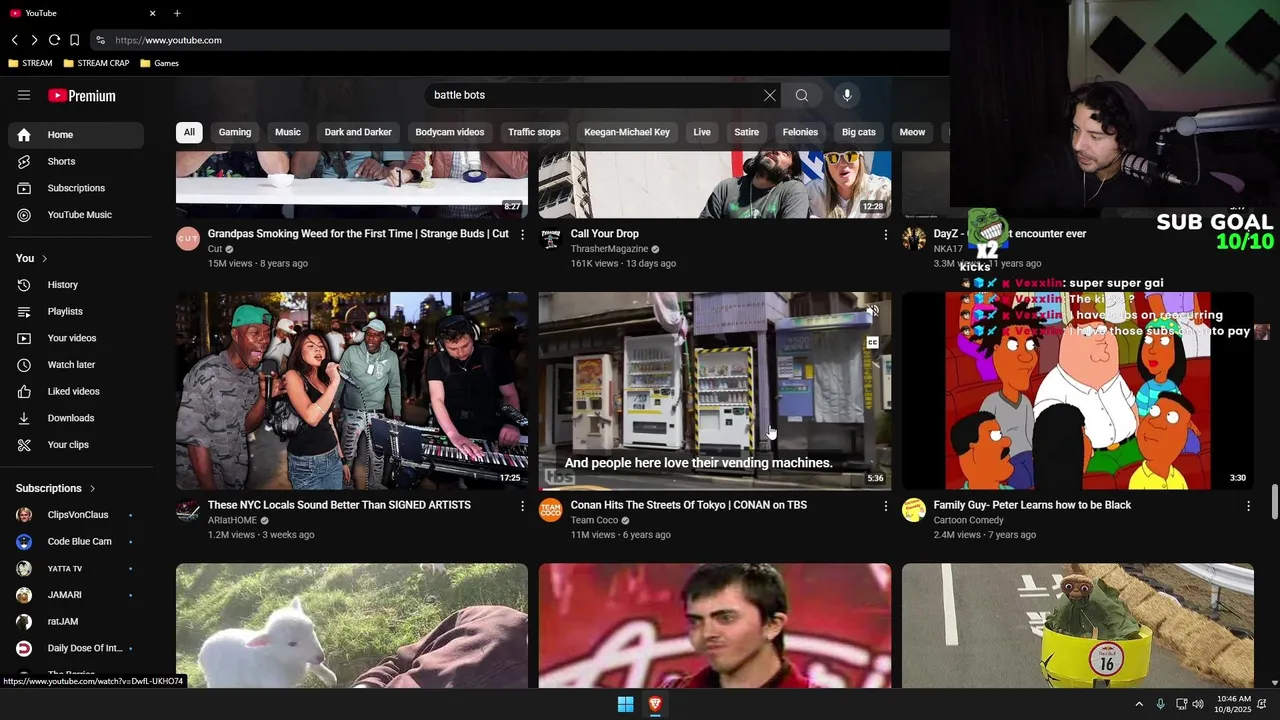Open the new tab plus button
1280x720 pixels.
(177, 13)
